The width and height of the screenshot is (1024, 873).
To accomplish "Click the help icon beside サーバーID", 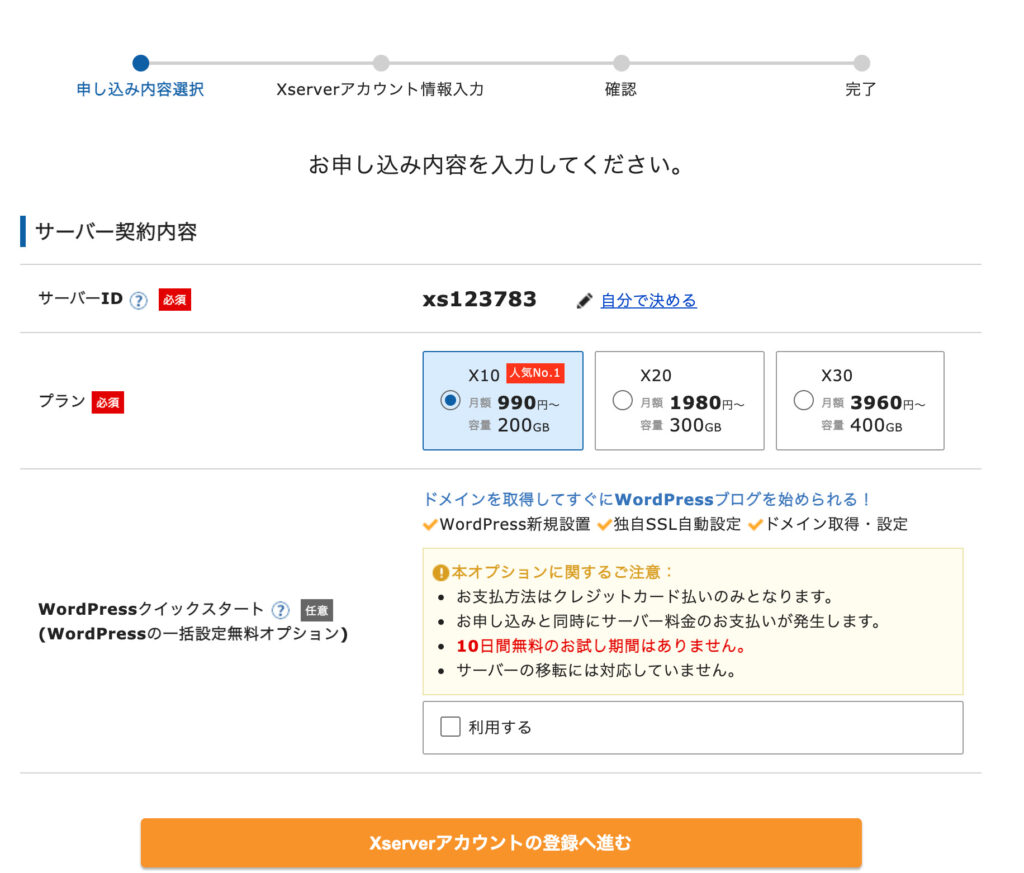I will (138, 300).
